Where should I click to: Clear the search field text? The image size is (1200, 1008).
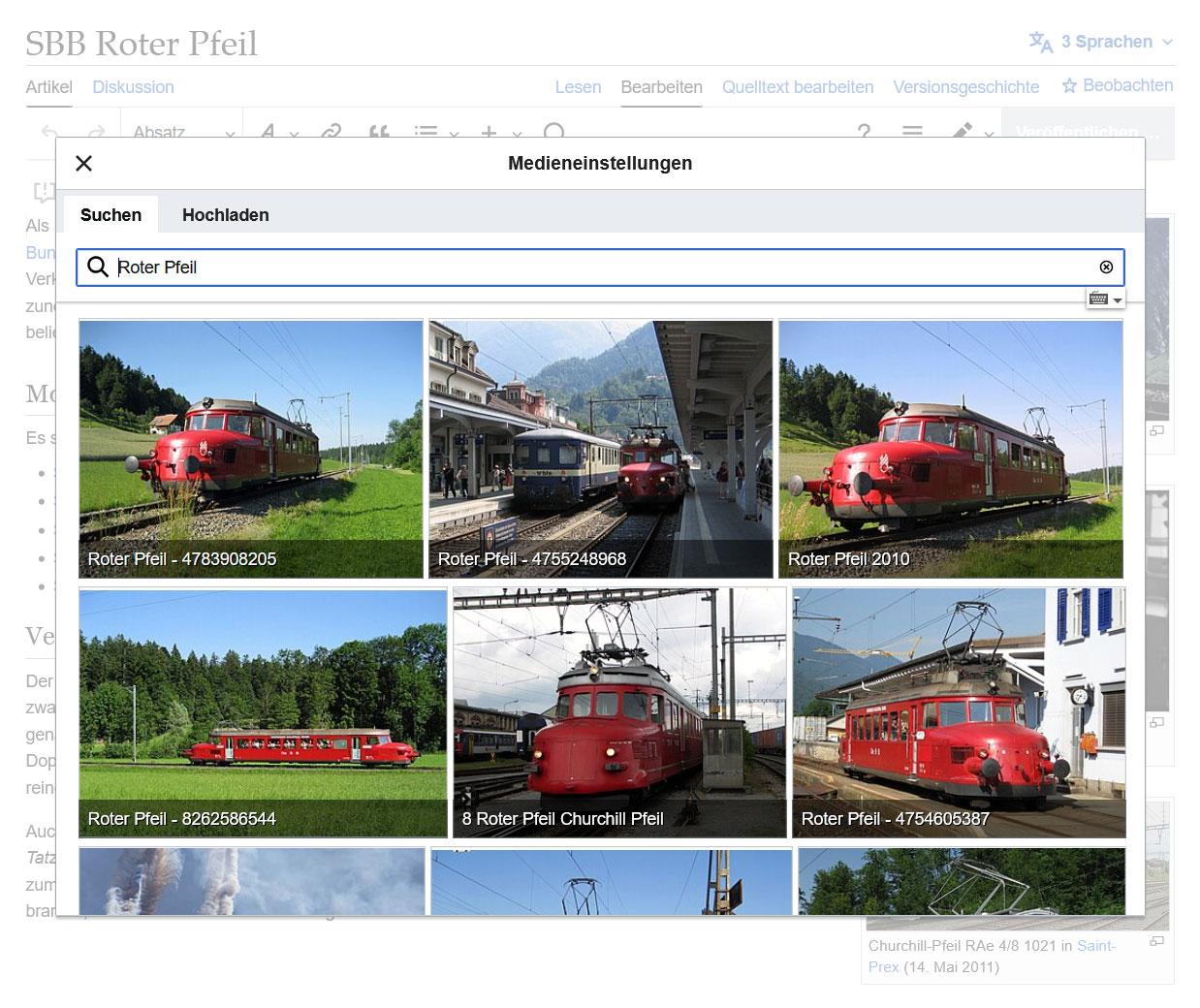pos(1106,268)
